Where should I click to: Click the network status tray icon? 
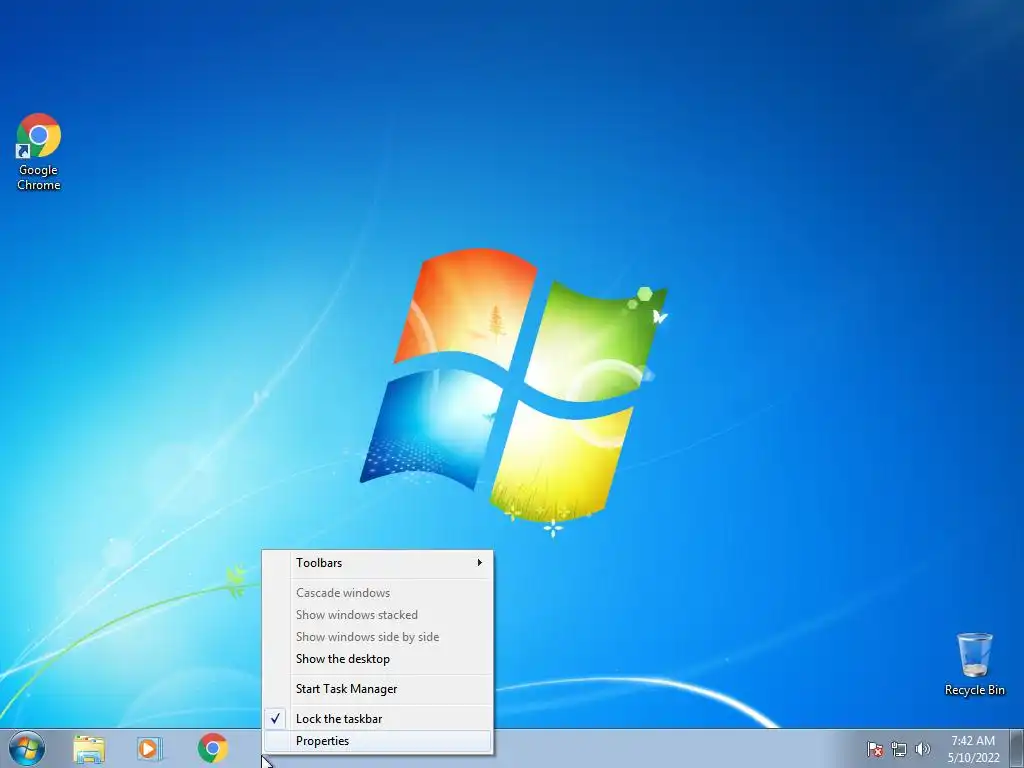(x=899, y=749)
